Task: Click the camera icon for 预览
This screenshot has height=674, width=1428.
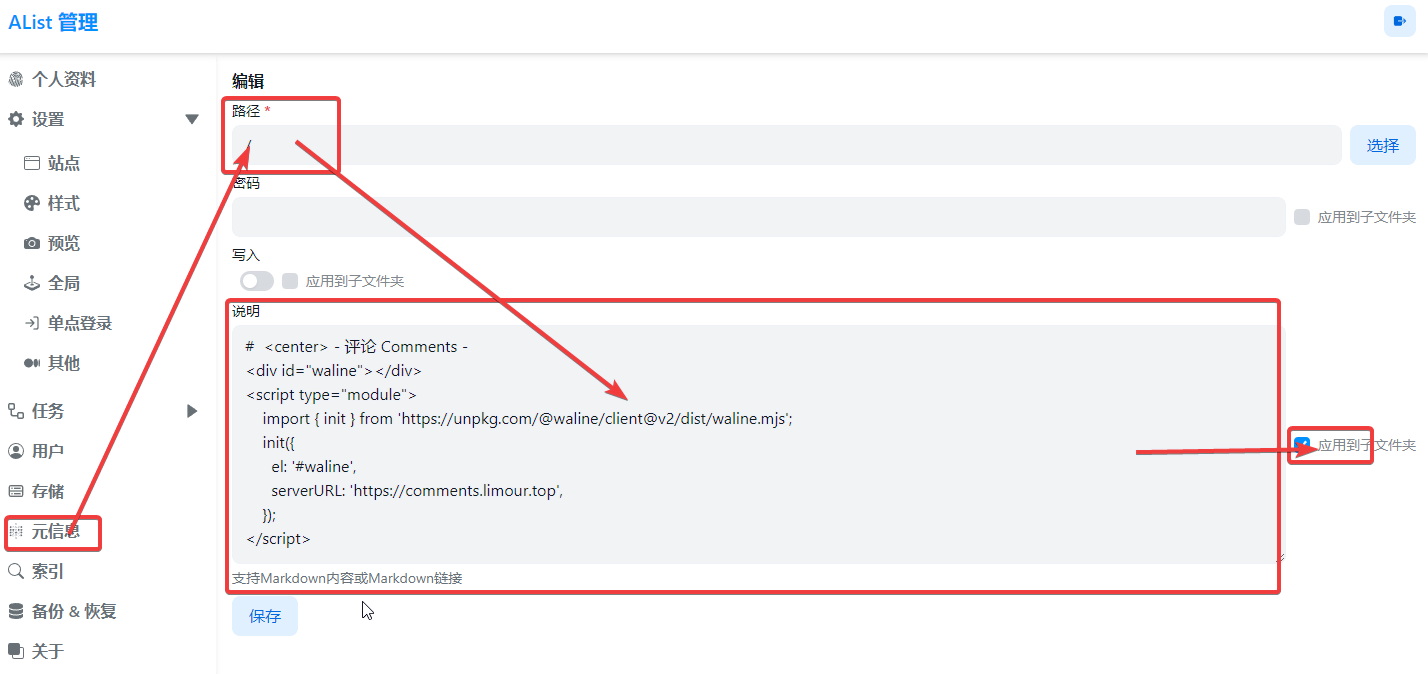Action: coord(32,244)
